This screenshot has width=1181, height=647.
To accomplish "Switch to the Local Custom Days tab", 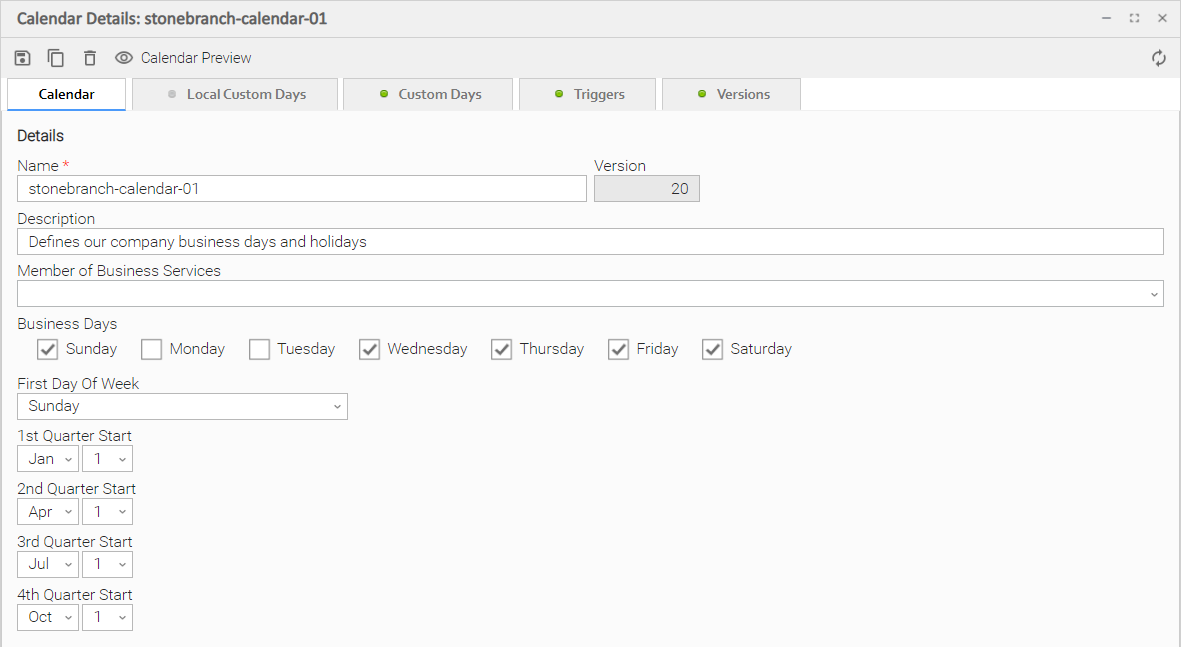I will [235, 94].
